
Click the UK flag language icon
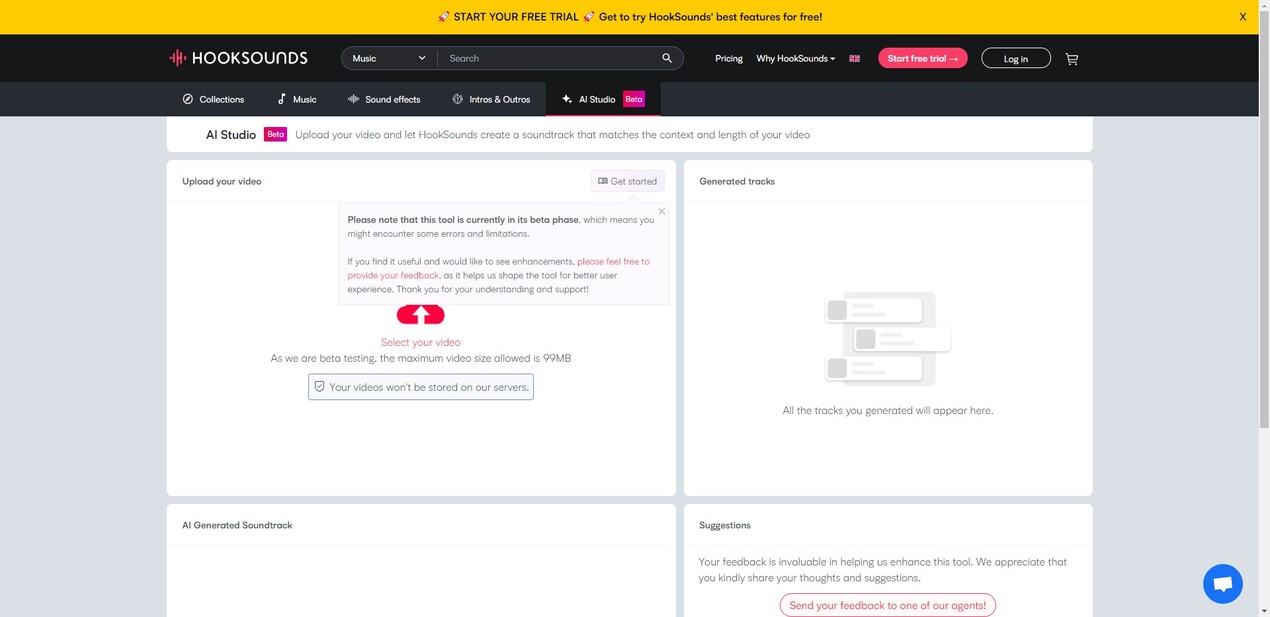click(x=854, y=59)
